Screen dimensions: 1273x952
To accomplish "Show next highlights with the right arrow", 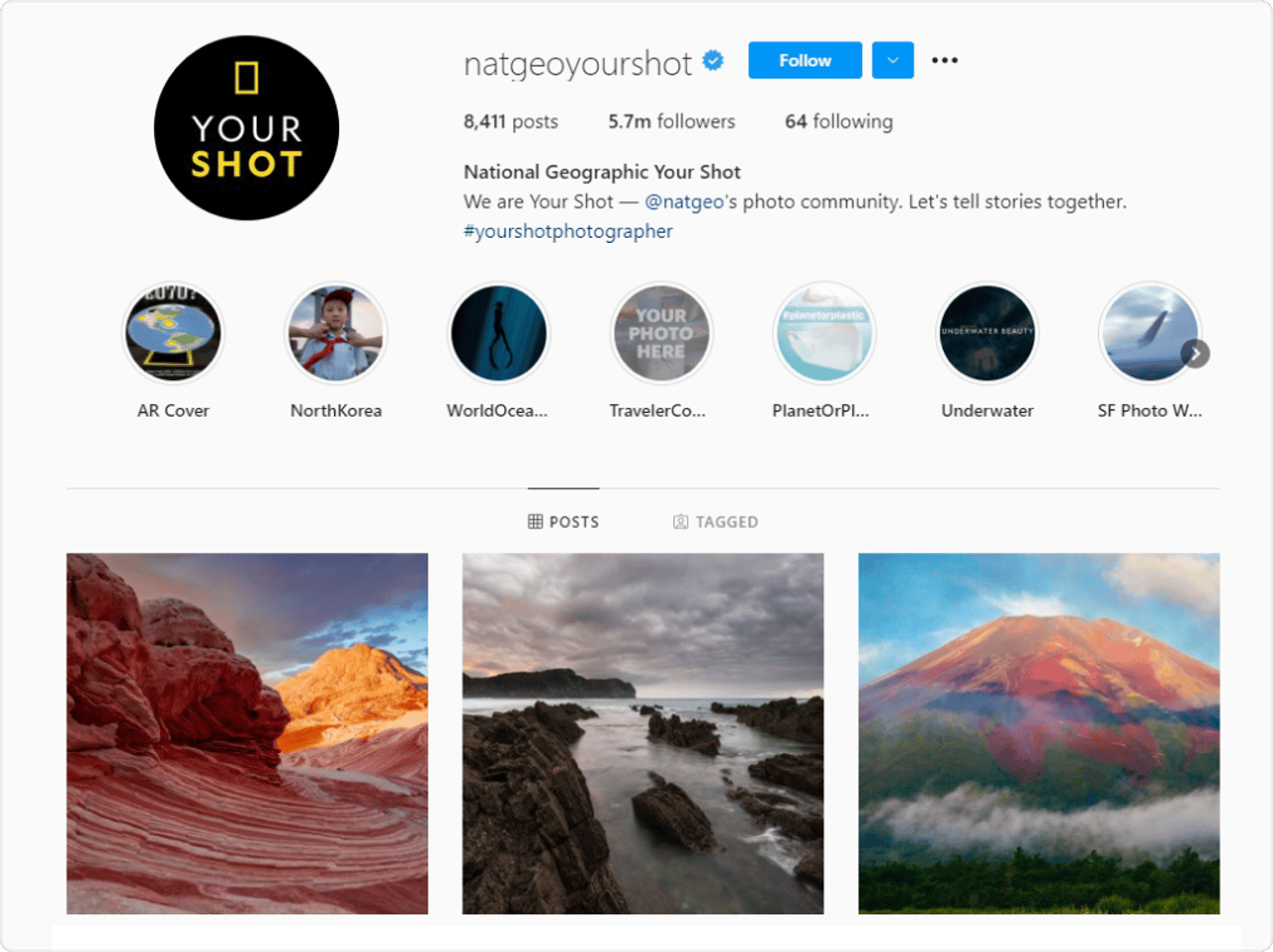I will [x=1195, y=353].
